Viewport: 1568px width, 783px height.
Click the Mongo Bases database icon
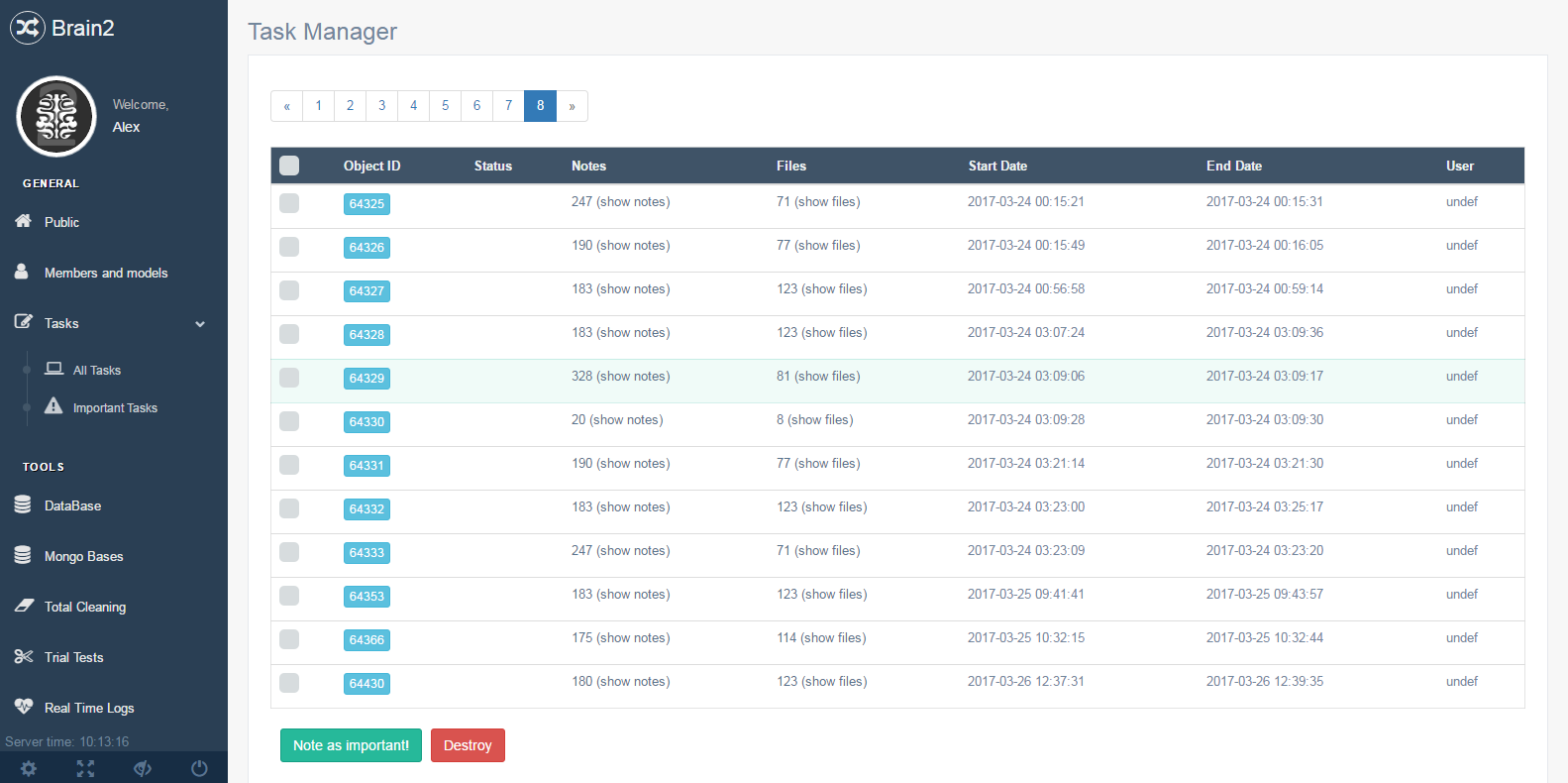(x=23, y=555)
